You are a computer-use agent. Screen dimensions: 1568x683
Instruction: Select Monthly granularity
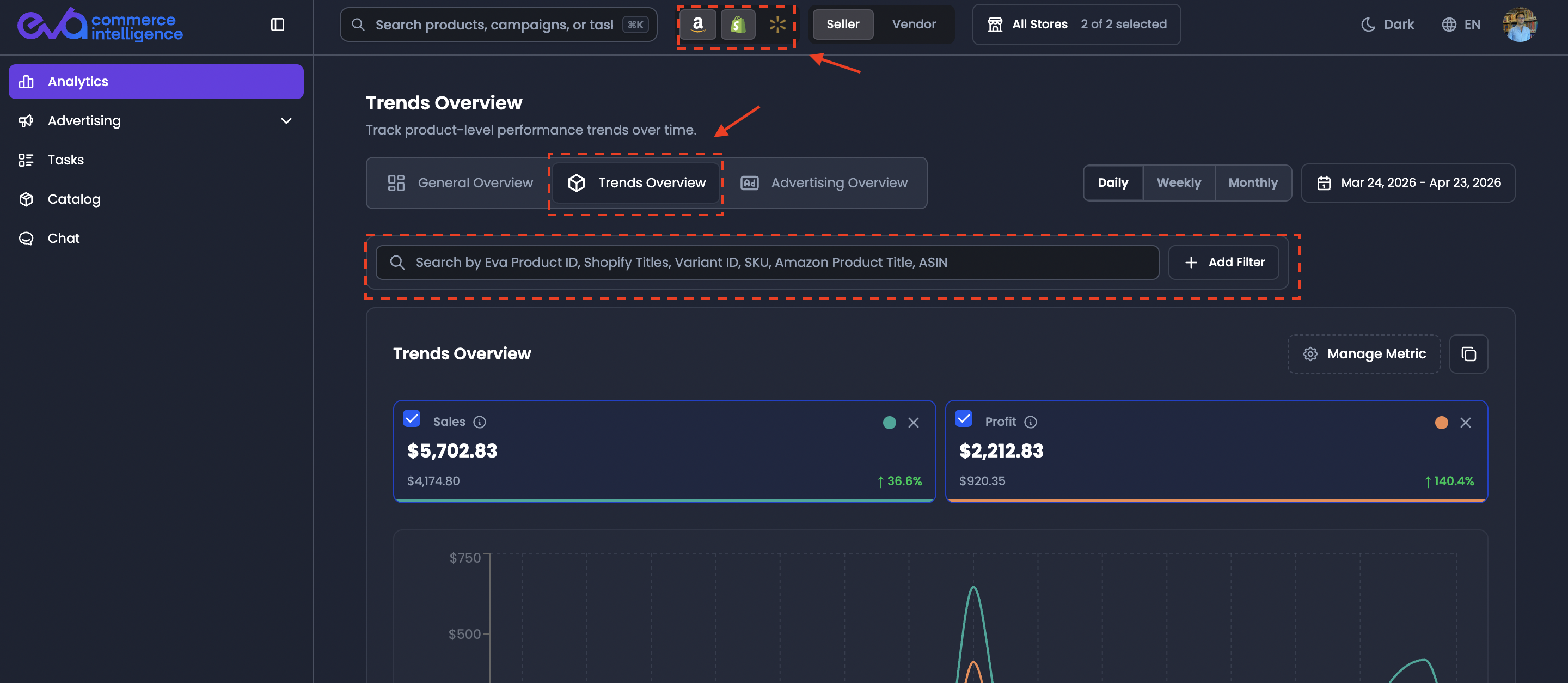click(1253, 182)
